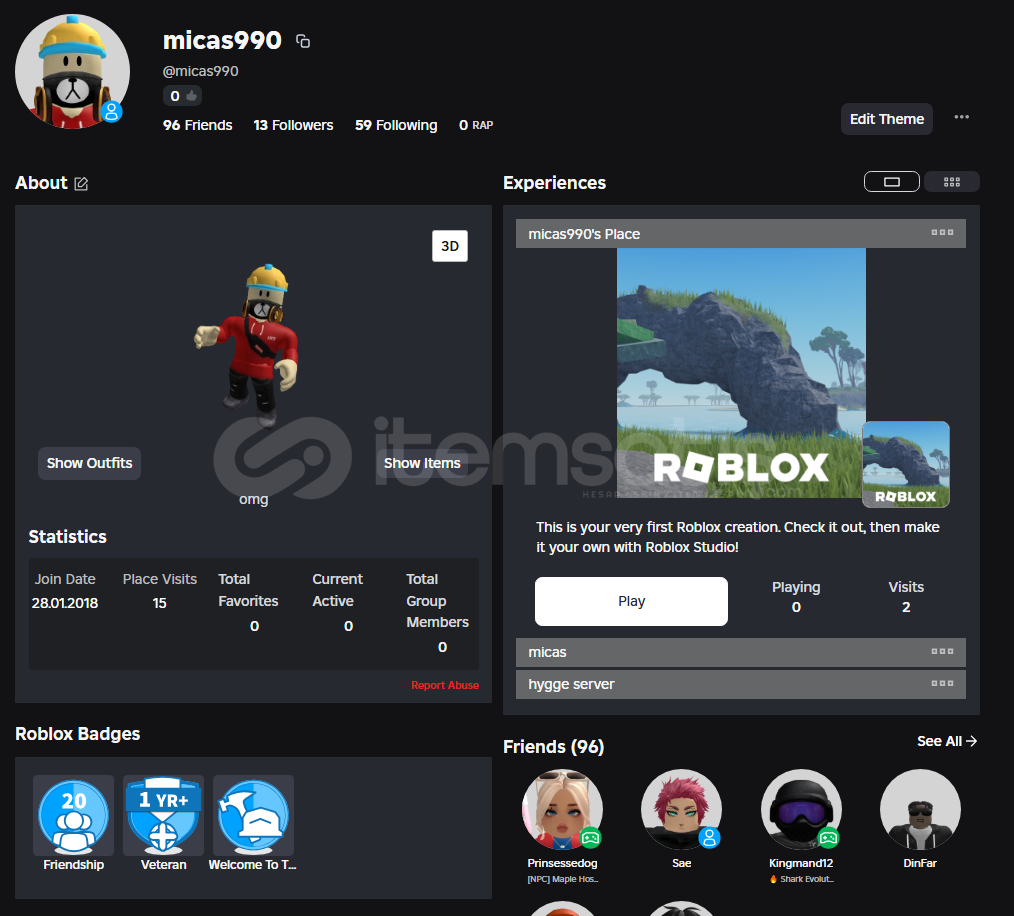Click the Join Date value 28.01.2018
The height and width of the screenshot is (916, 1014).
click(65, 603)
